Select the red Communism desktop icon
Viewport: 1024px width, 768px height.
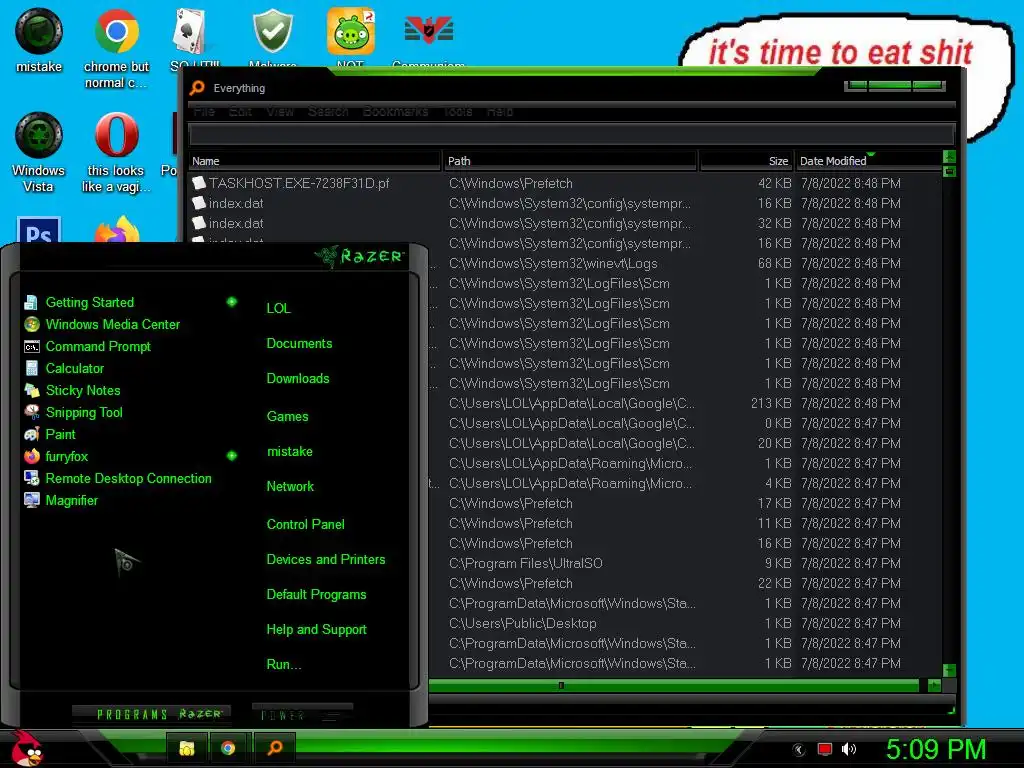(428, 30)
